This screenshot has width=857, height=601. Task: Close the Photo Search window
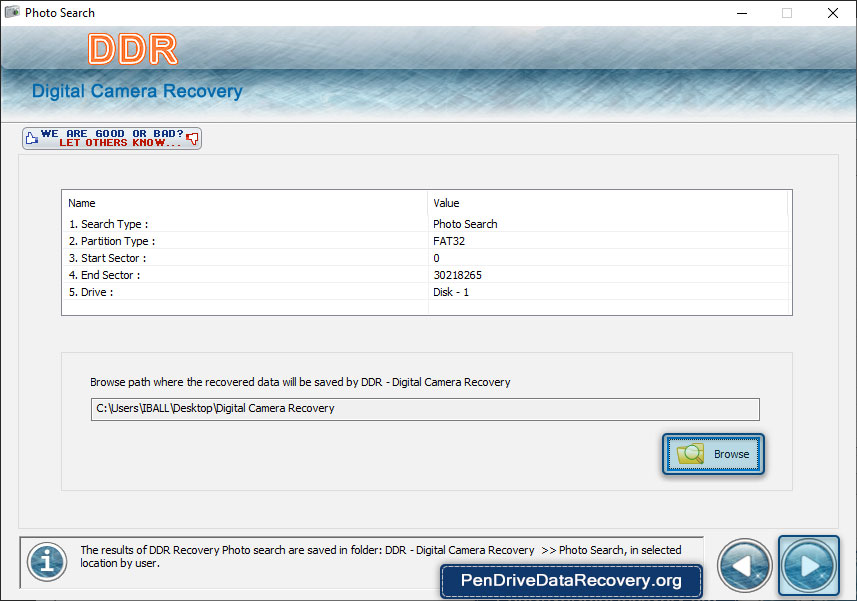pos(832,13)
